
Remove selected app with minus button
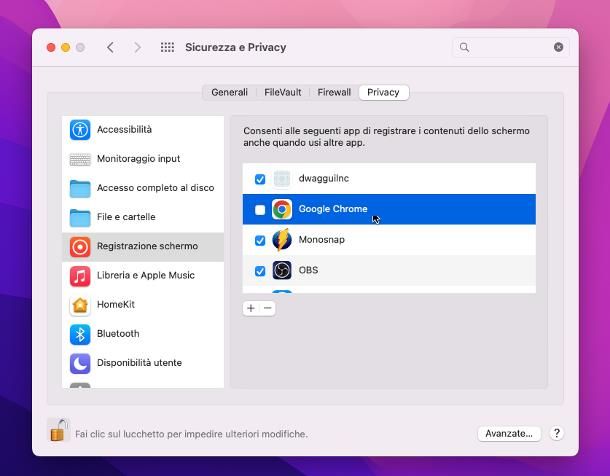[268, 308]
